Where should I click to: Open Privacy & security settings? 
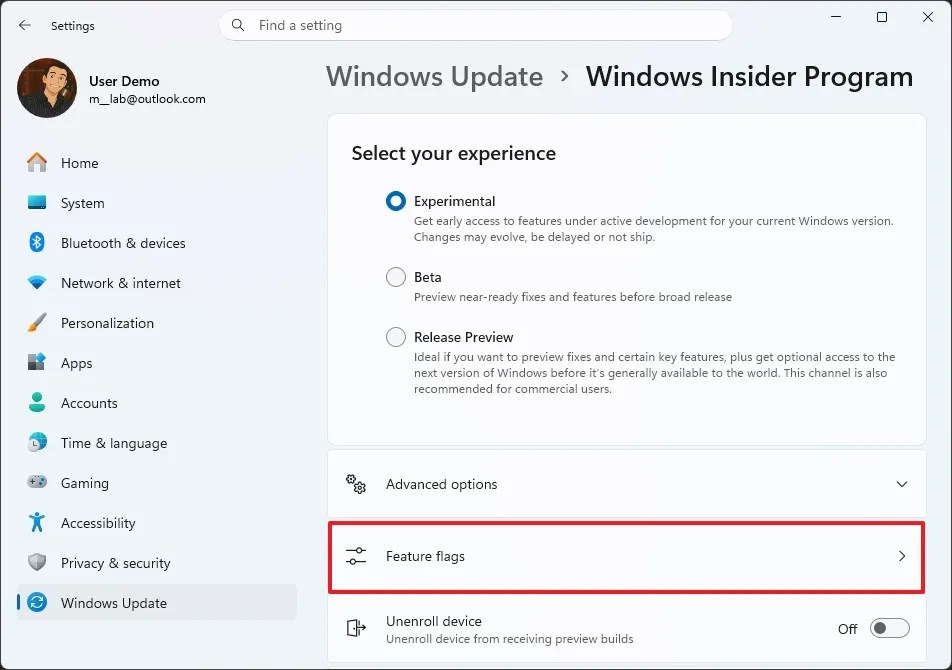pyautogui.click(x=157, y=563)
